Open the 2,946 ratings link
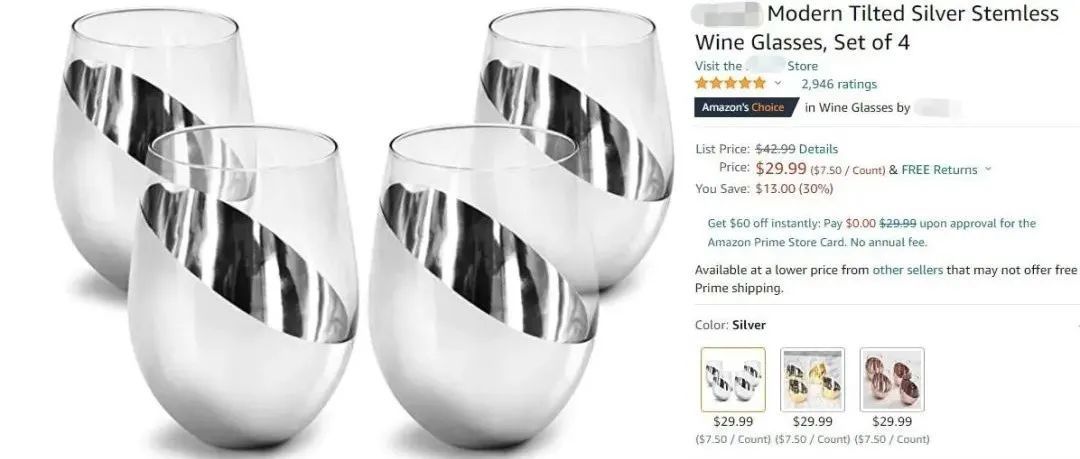The height and width of the screenshot is (459, 1080). 838,84
